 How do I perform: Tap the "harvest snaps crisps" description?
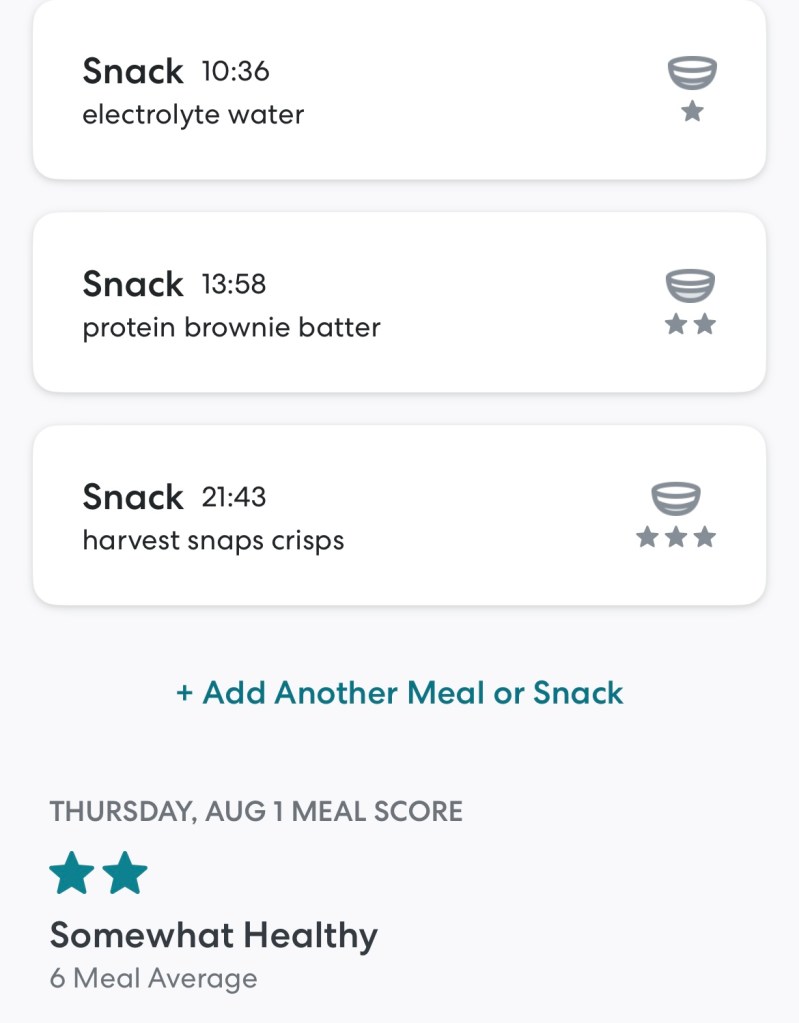[213, 541]
